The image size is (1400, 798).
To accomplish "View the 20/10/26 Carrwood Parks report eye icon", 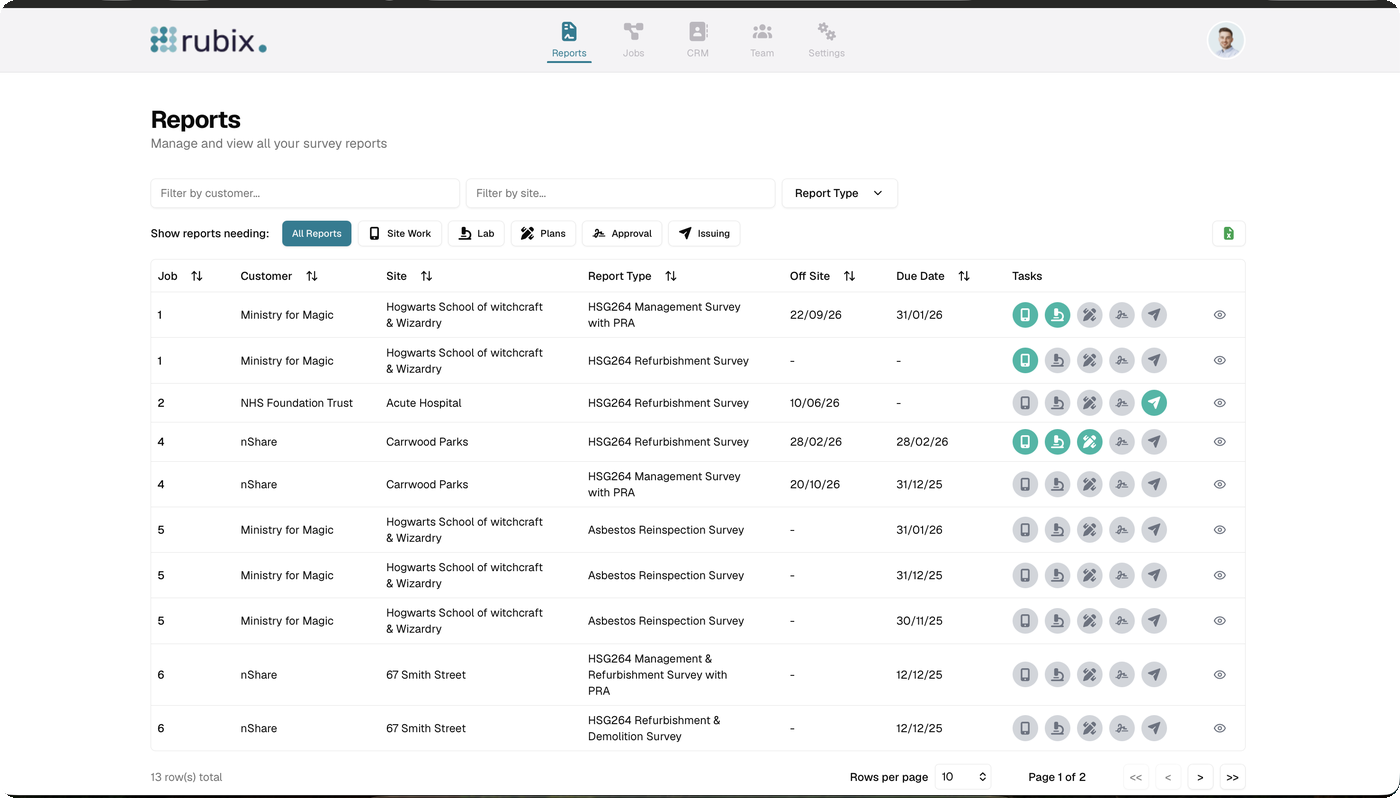I will (x=1220, y=484).
